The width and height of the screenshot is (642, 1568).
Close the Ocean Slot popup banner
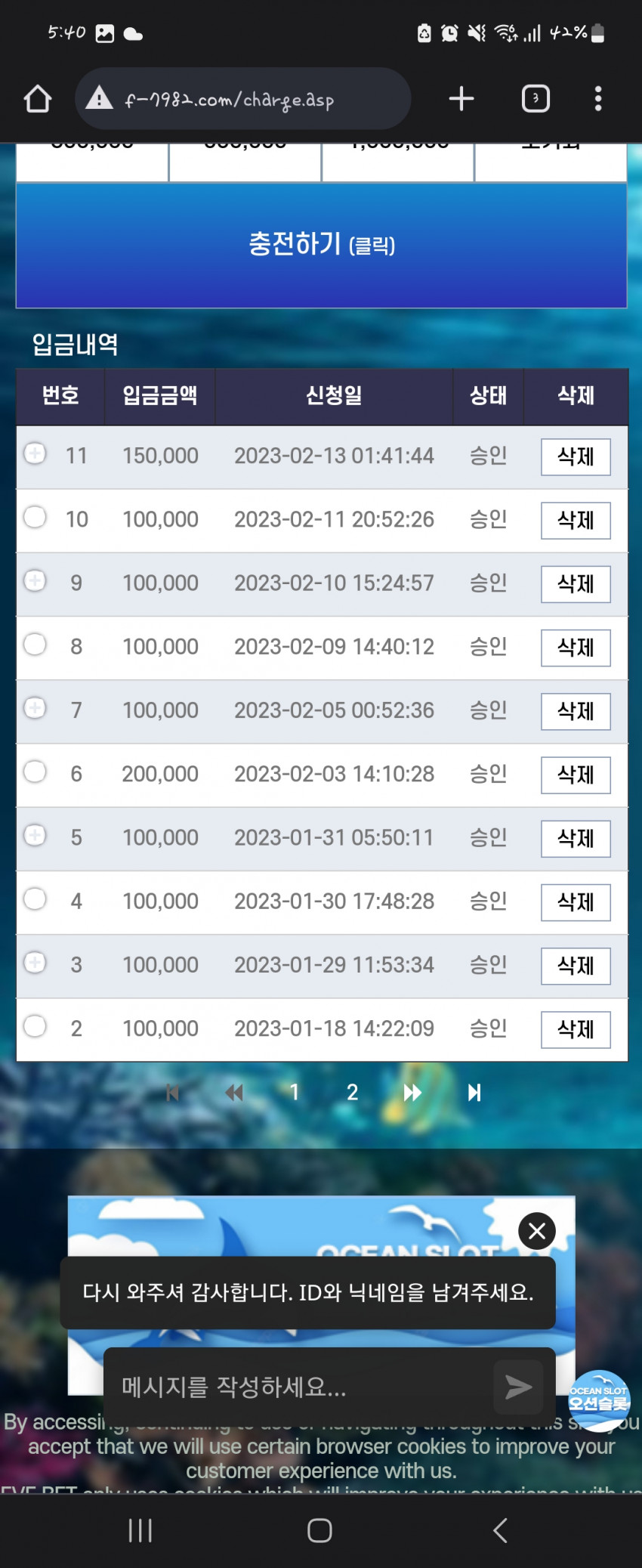tap(537, 1231)
